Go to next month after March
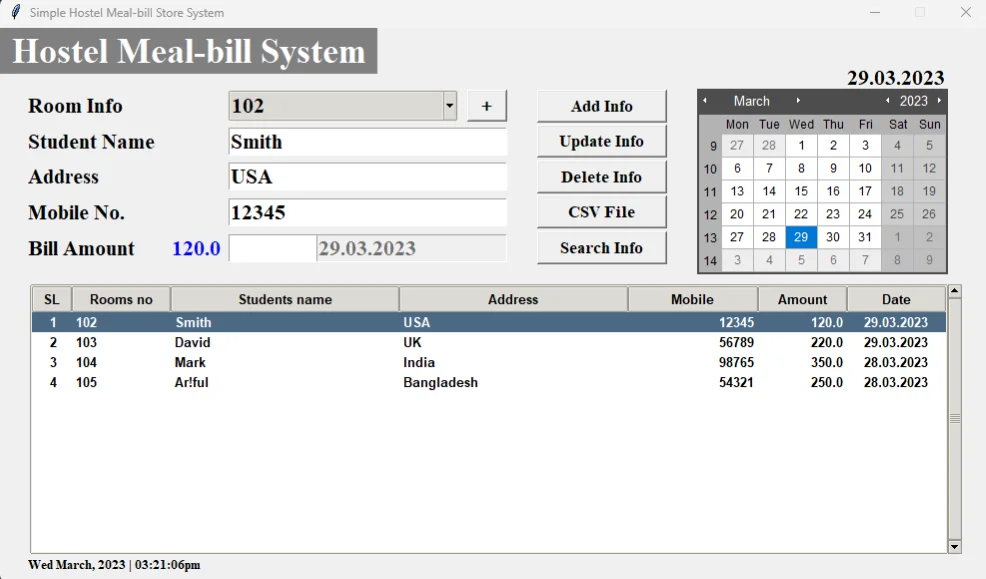 pyautogui.click(x=798, y=101)
